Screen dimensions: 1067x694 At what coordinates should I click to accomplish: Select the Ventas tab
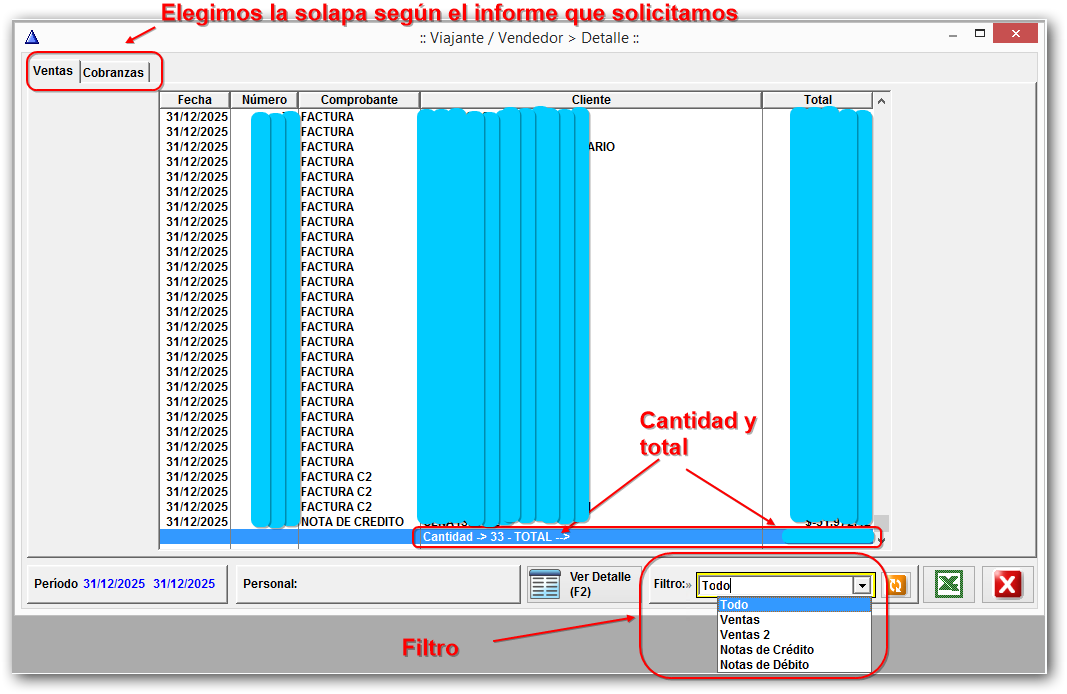tap(53, 72)
